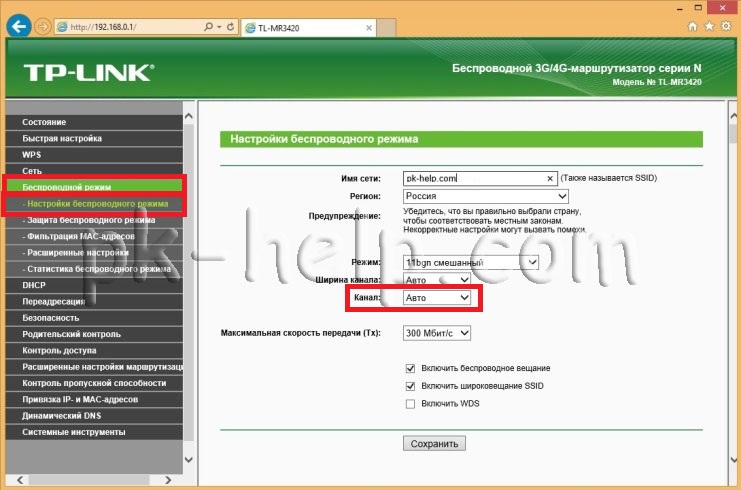
Task: Open the Канал dropdown set to Авто
Action: click(x=437, y=298)
